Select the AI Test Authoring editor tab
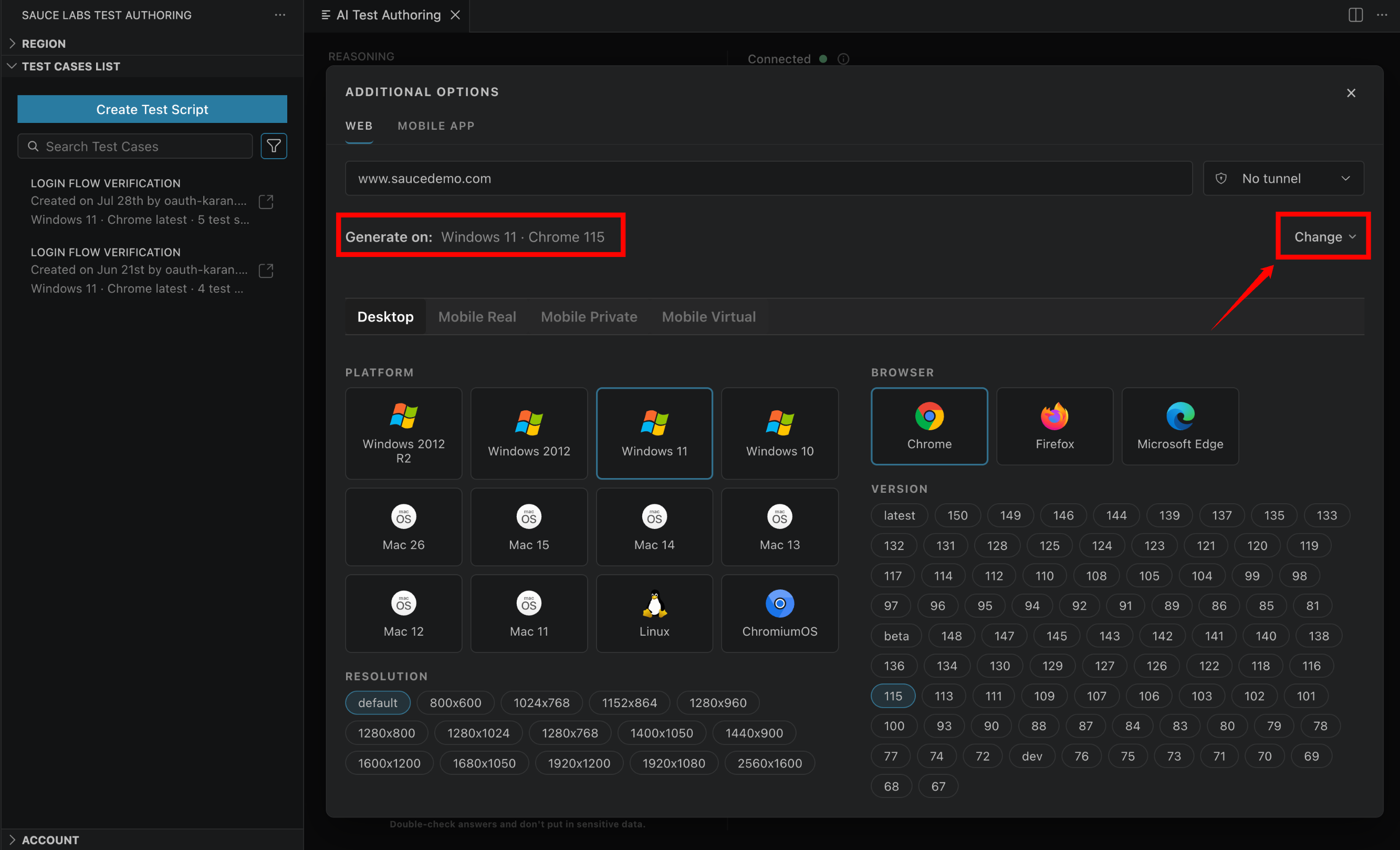 [388, 15]
